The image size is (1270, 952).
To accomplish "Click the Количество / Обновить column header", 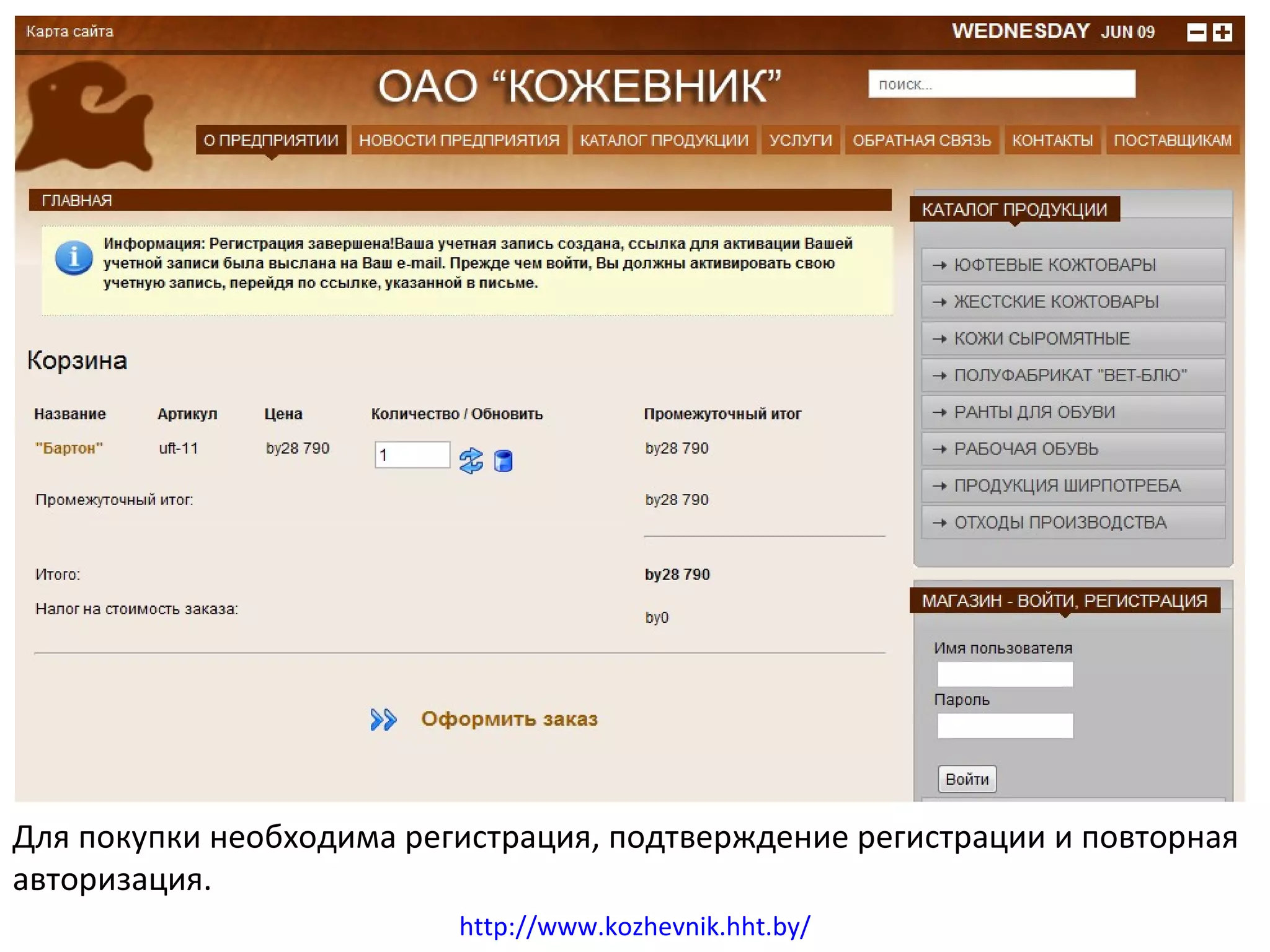I will [457, 414].
